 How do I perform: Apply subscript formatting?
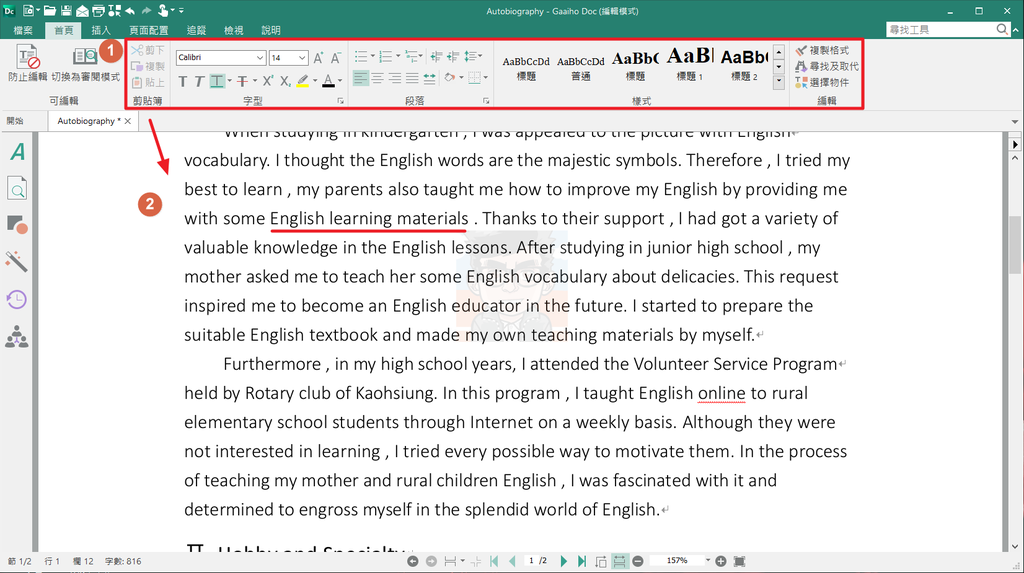(285, 81)
